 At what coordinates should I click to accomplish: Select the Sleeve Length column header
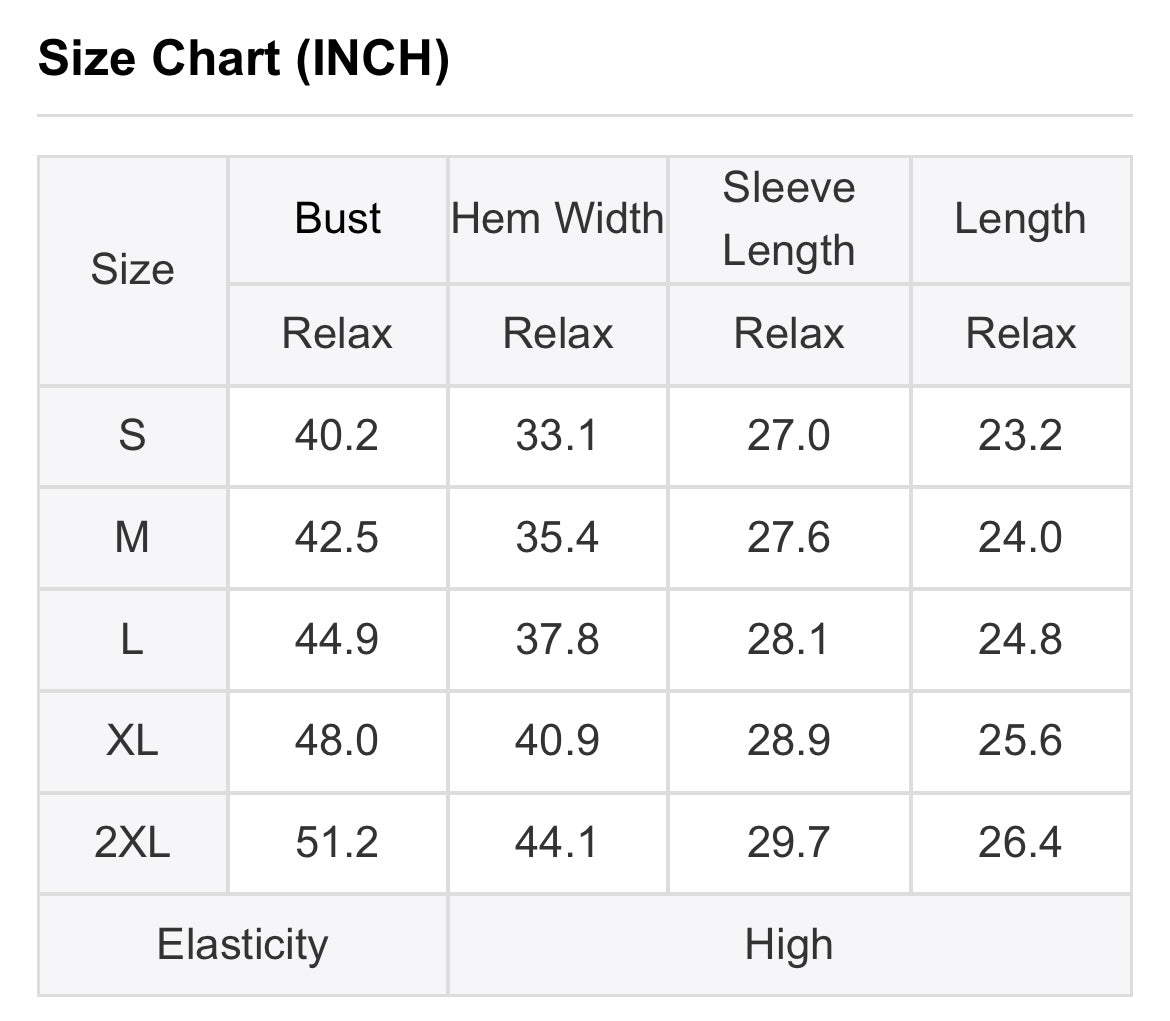789,219
